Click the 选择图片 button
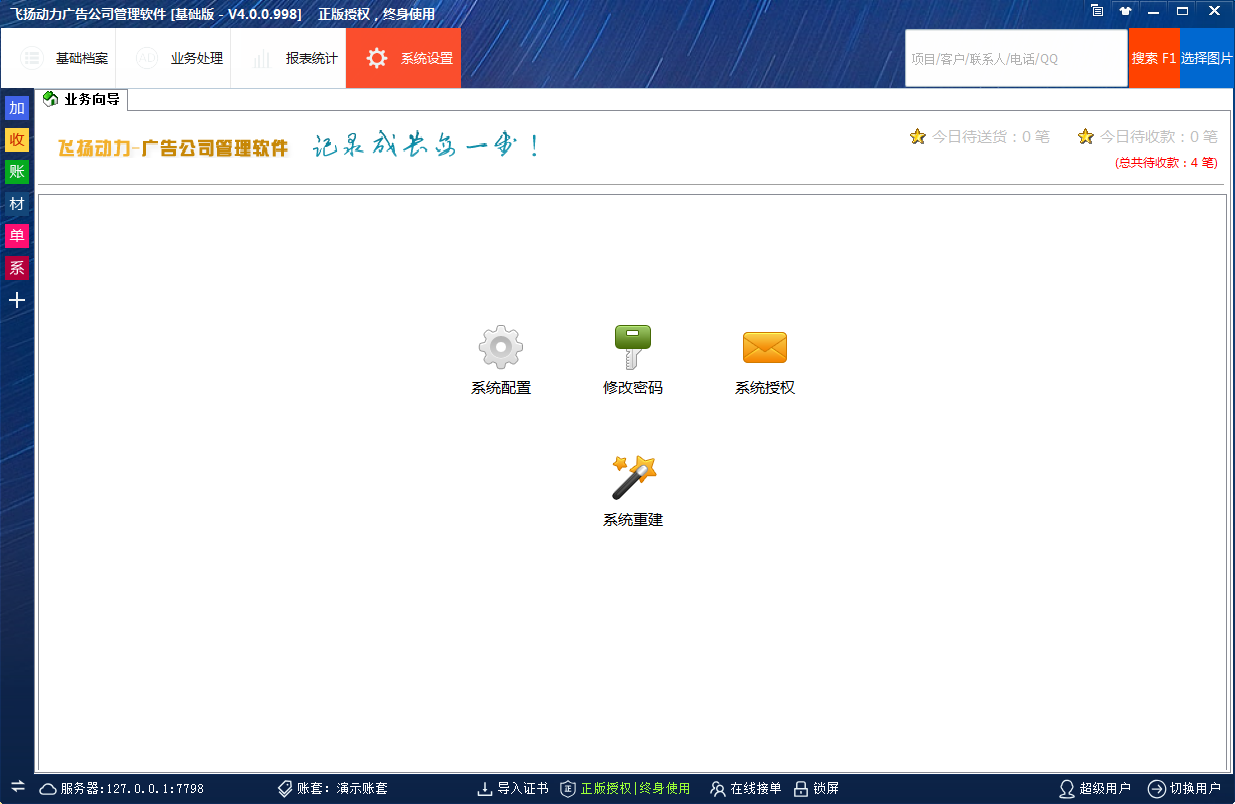 1207,58
